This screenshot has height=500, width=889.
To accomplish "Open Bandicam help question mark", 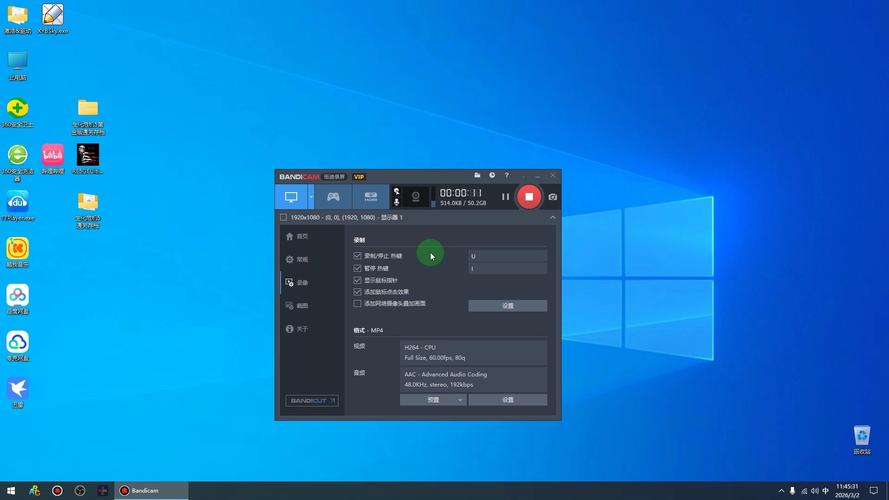I will (x=507, y=176).
